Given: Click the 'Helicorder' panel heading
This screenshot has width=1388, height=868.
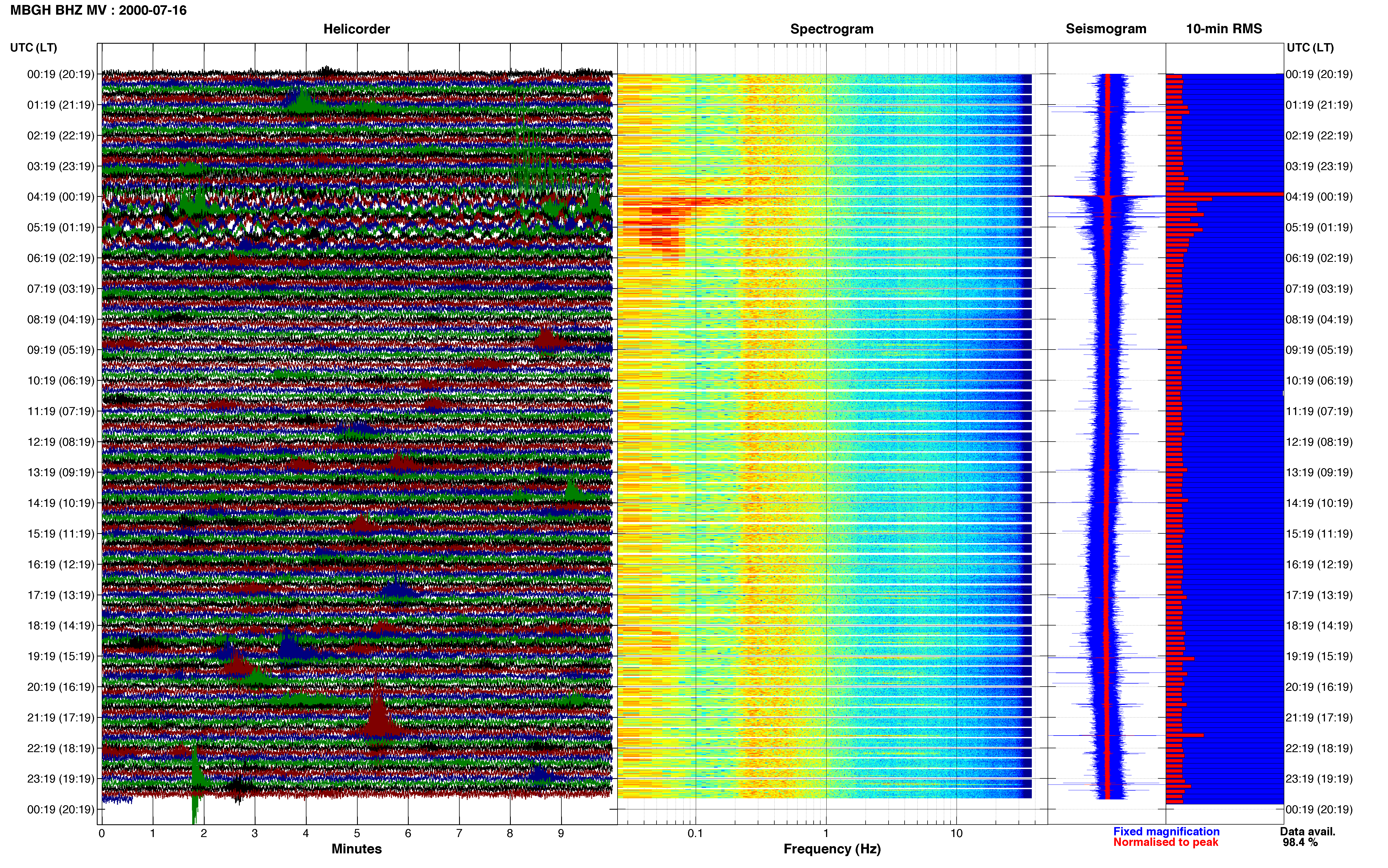Looking at the screenshot, I should pos(356,29).
